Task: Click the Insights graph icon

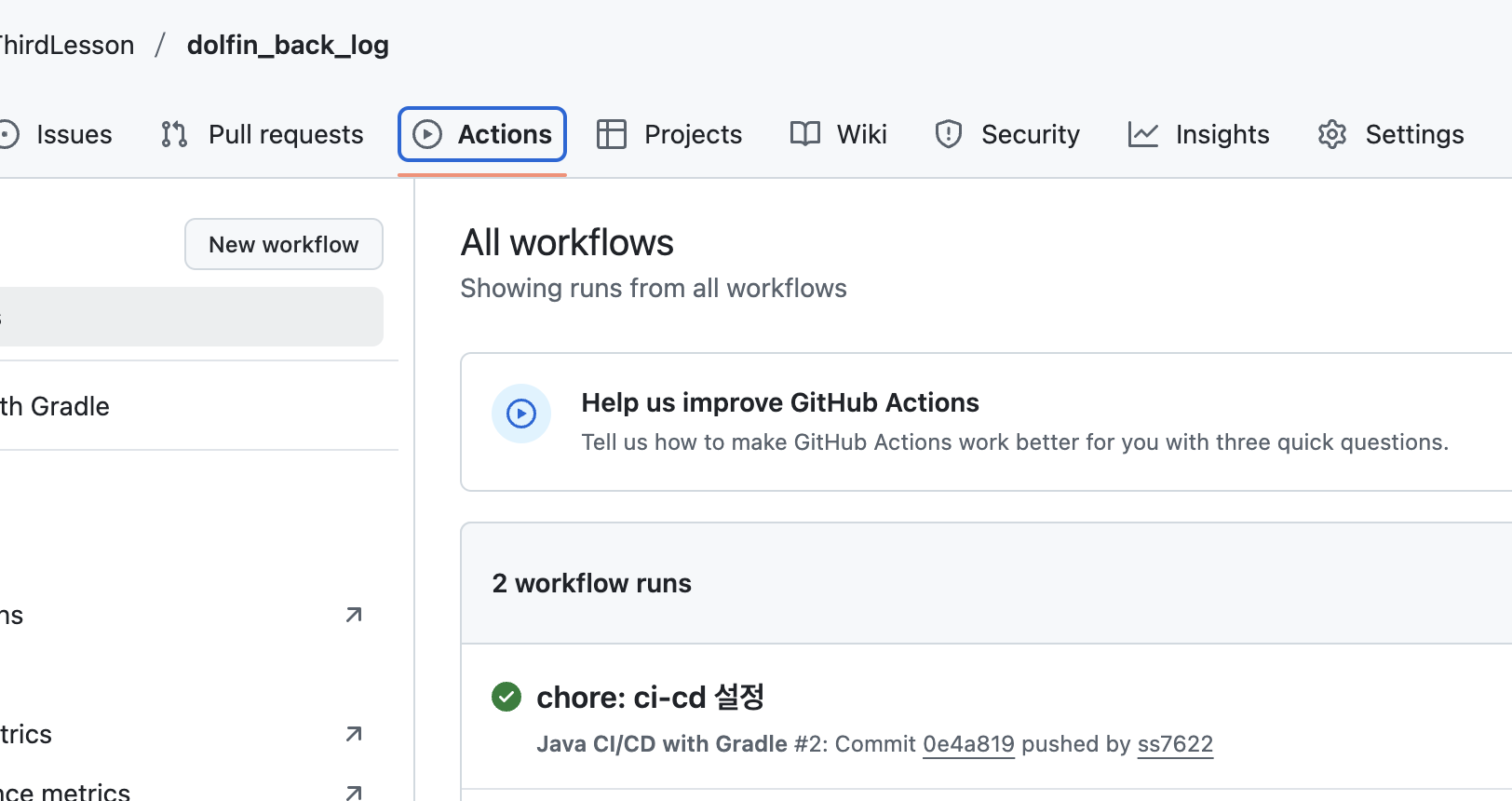Action: pyautogui.click(x=1143, y=134)
